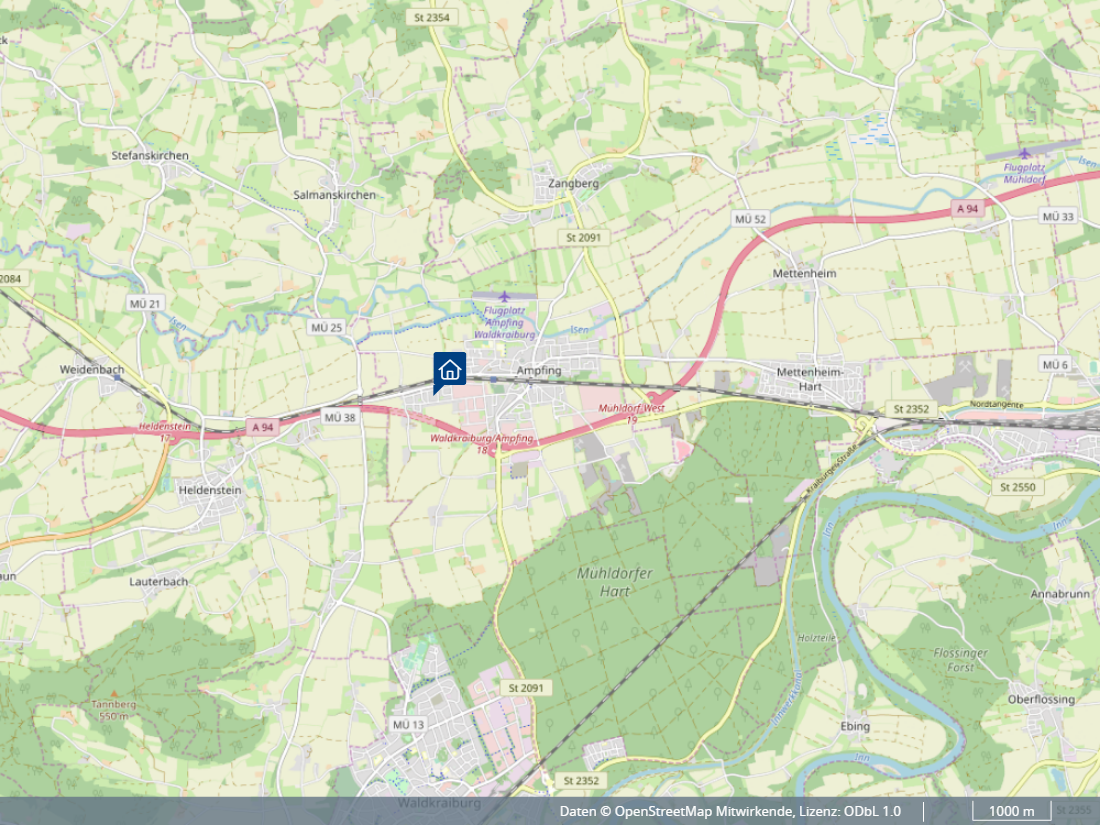Click the Mettenheim-Hart town label

click(x=810, y=379)
